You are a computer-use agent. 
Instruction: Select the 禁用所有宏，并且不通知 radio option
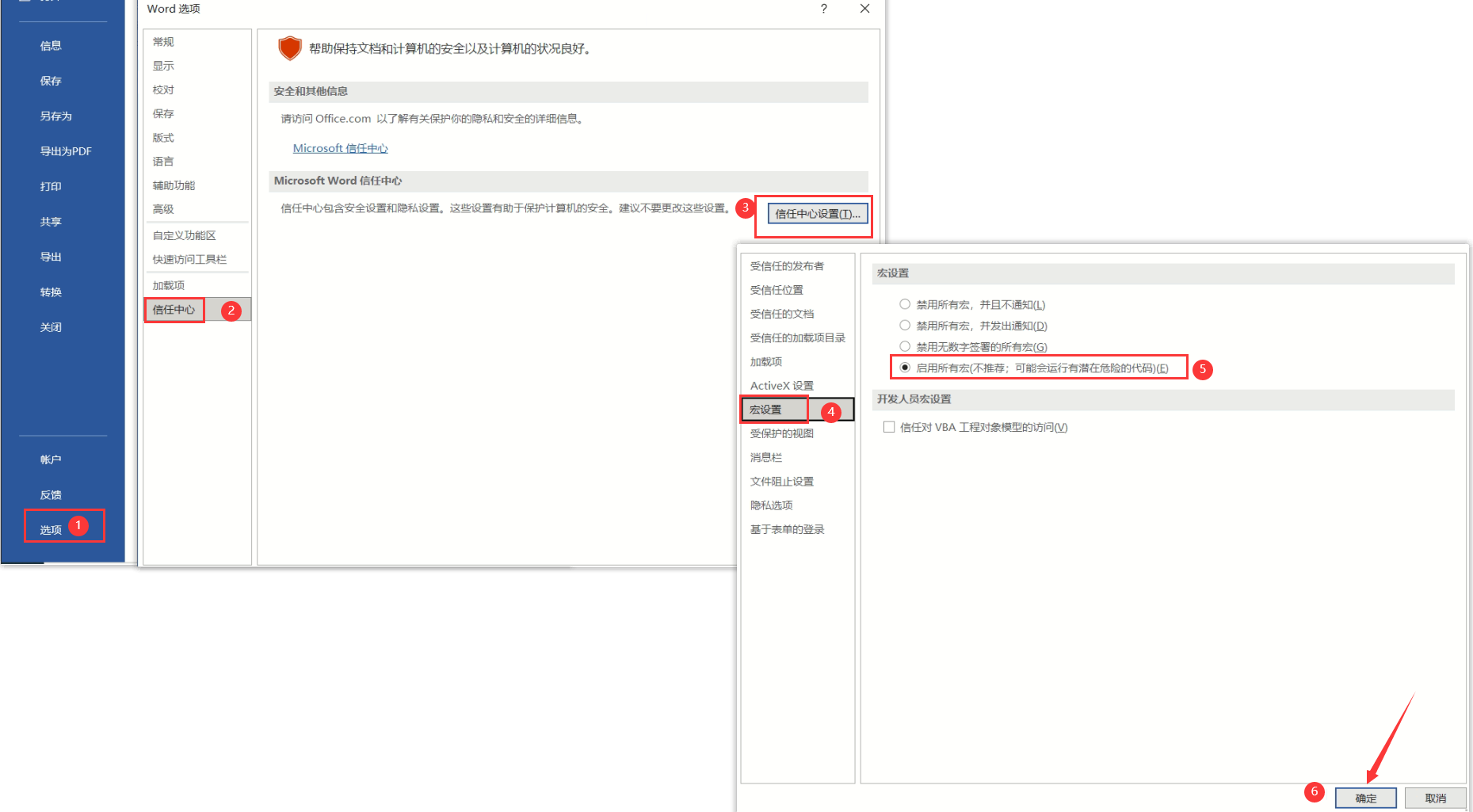click(905, 304)
